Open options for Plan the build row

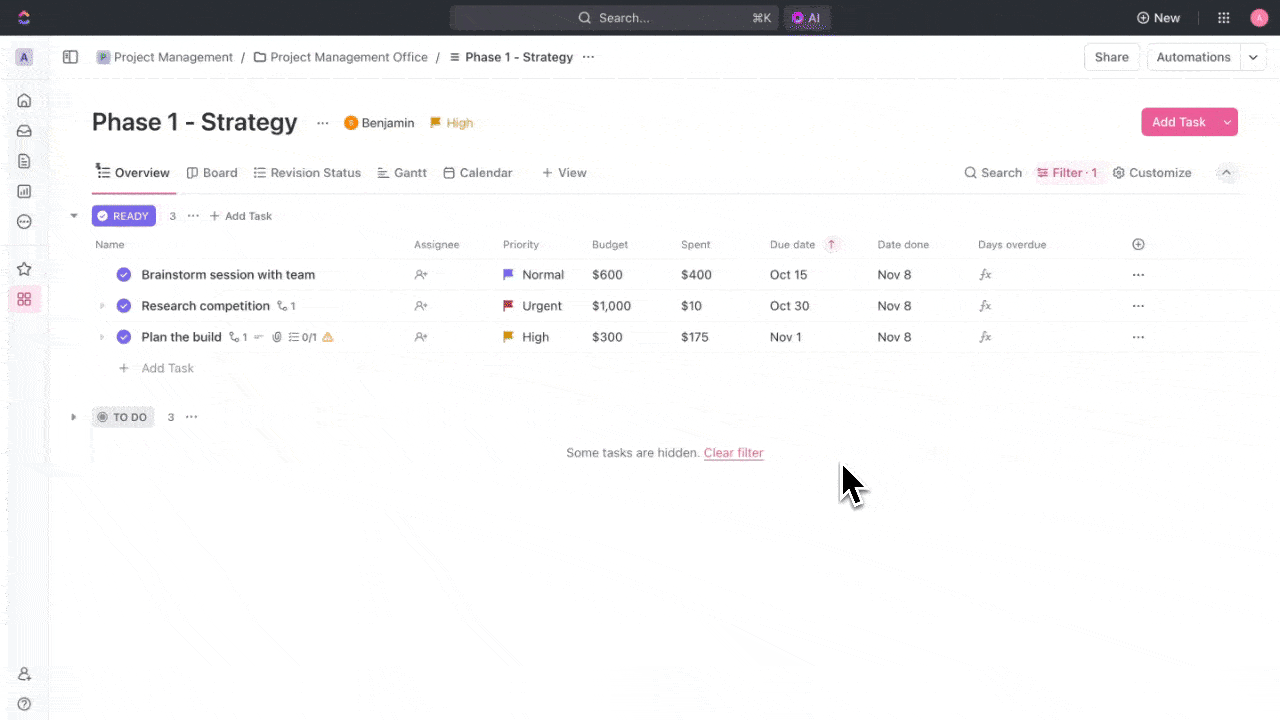pyautogui.click(x=1138, y=337)
